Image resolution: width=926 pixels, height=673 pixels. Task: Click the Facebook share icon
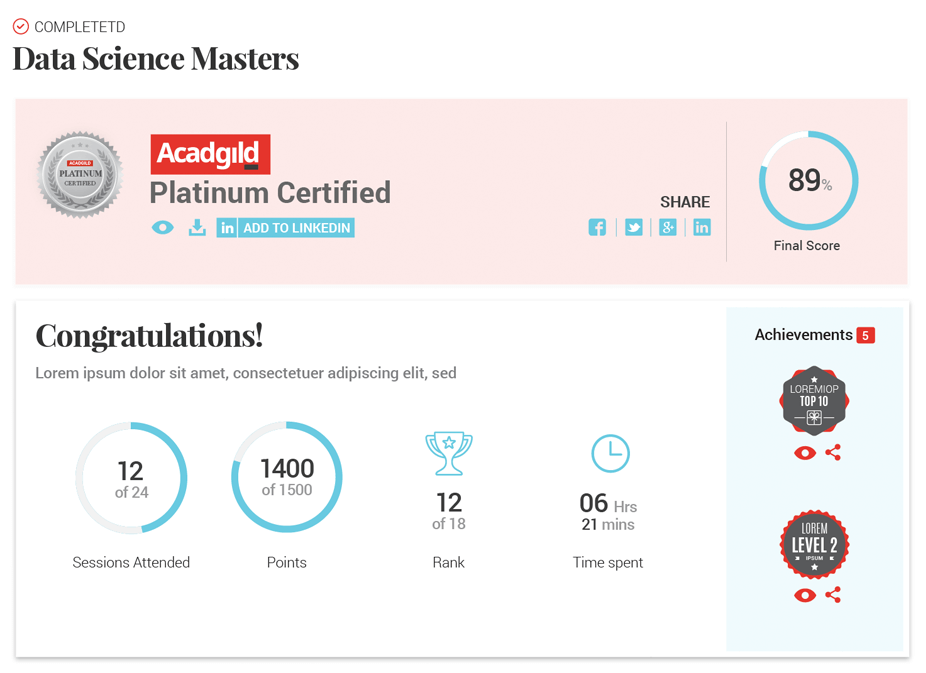[x=597, y=227]
